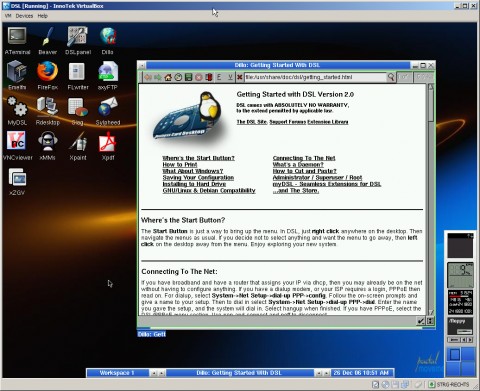The height and width of the screenshot is (391, 480).
Task: Open the Xpdf desktop icon
Action: [108, 145]
